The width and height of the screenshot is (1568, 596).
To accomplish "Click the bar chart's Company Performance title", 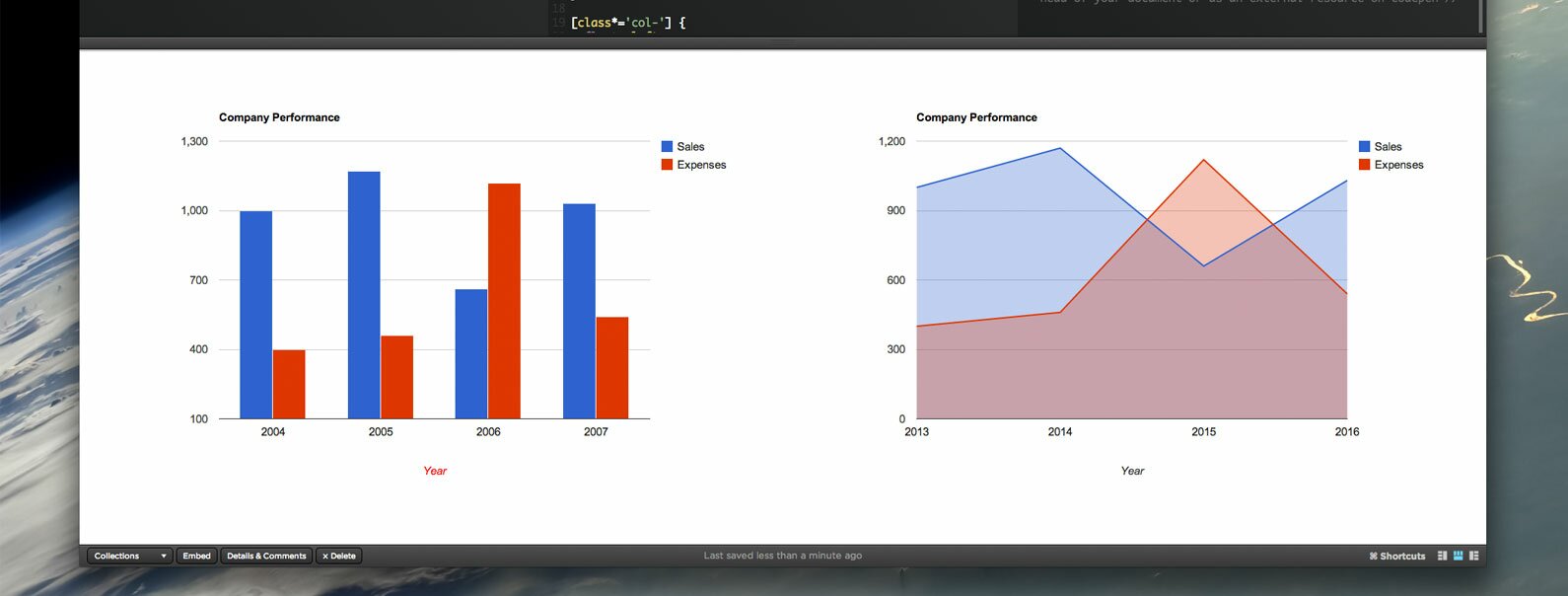I will point(279,117).
